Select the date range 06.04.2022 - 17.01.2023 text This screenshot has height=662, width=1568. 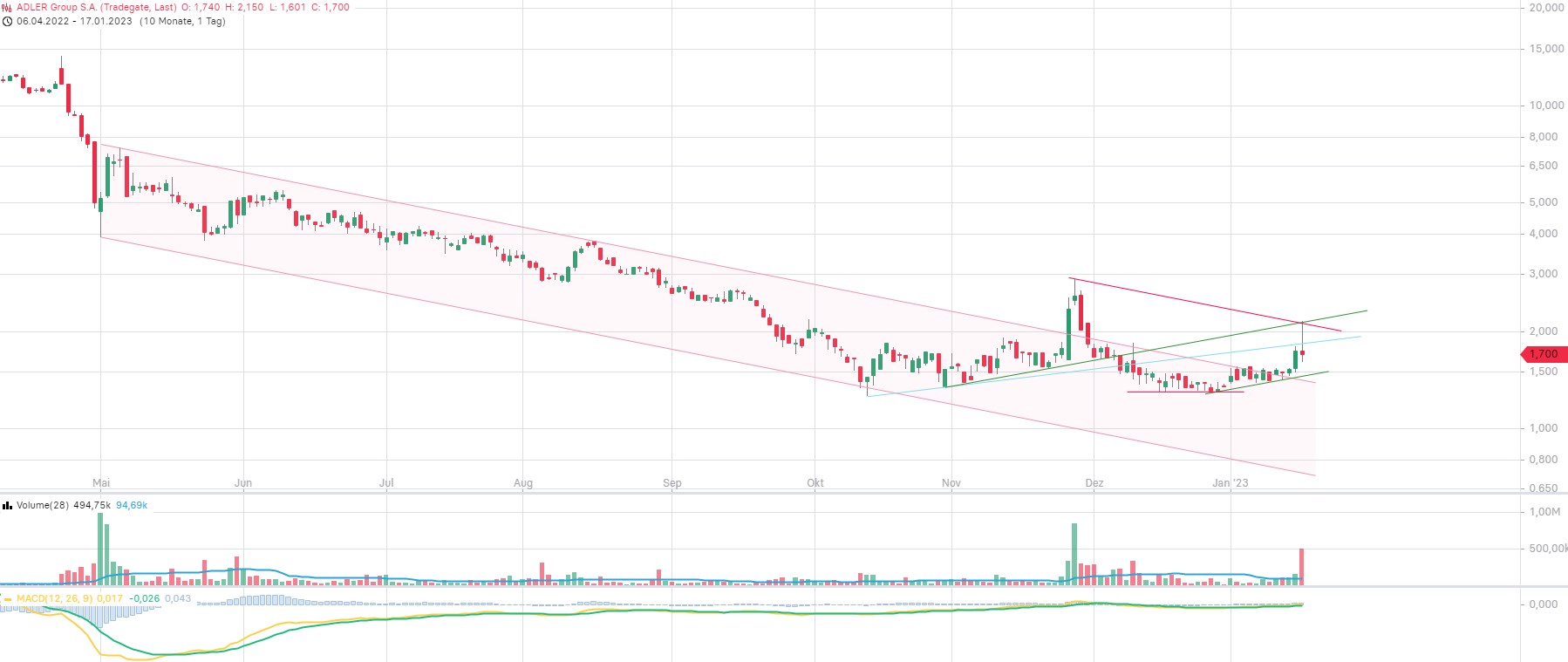click(x=74, y=21)
